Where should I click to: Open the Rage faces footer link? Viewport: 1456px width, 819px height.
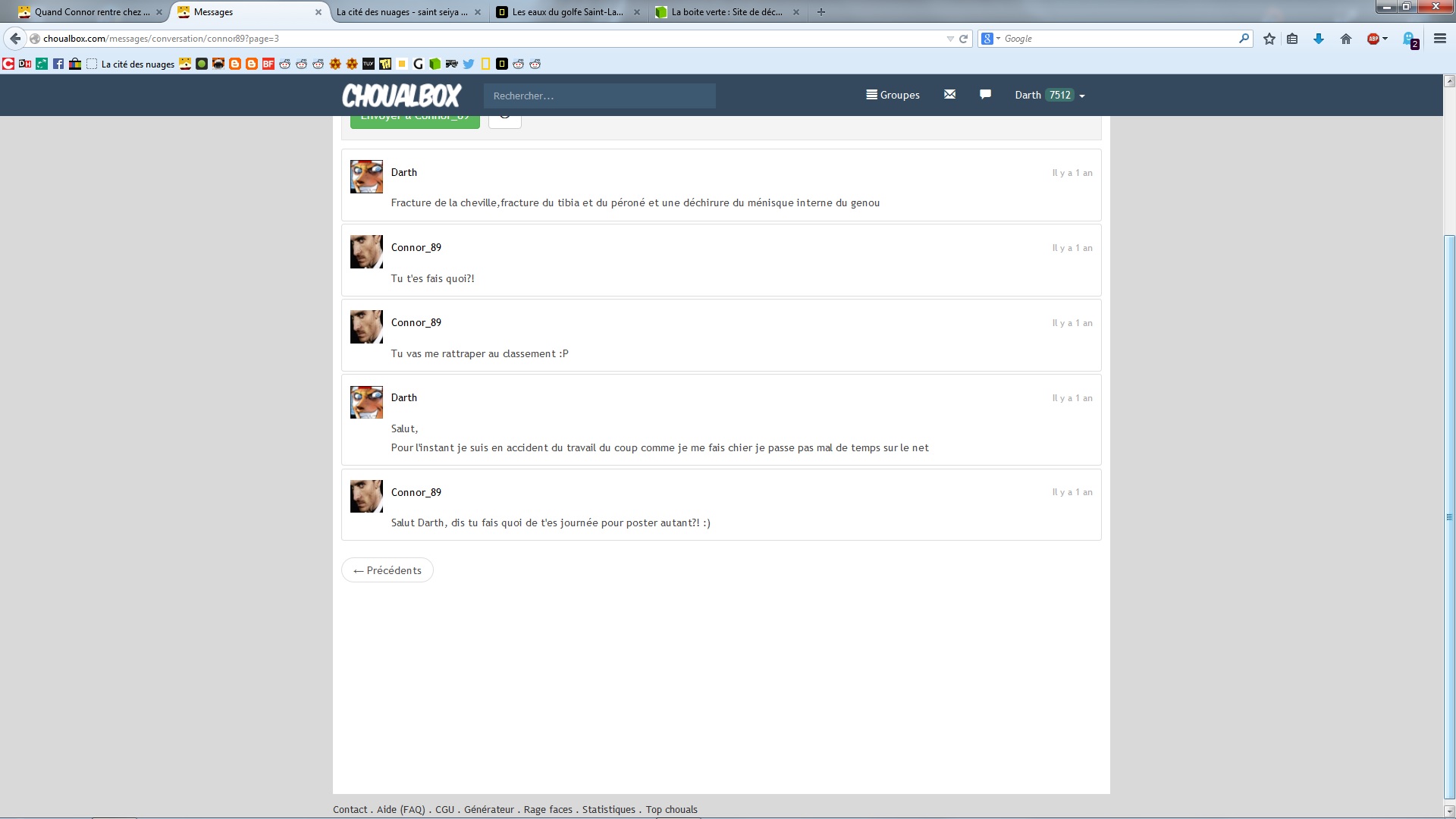(x=548, y=809)
